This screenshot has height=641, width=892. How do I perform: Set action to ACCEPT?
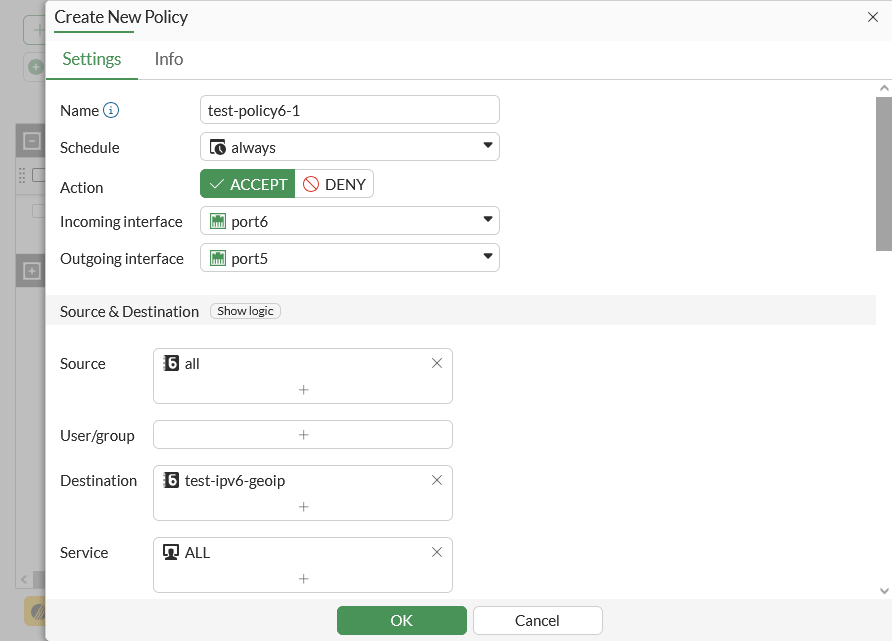[x=248, y=184]
